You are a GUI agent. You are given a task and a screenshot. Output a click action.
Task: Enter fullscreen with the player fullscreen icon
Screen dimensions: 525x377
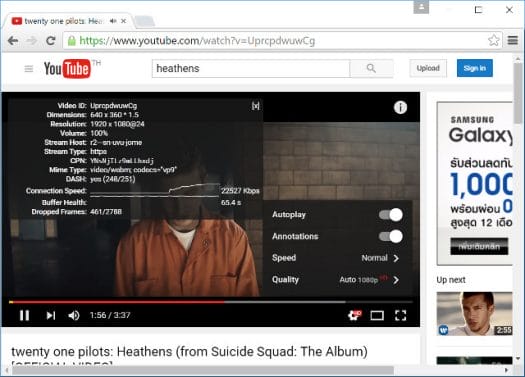pyautogui.click(x=400, y=315)
